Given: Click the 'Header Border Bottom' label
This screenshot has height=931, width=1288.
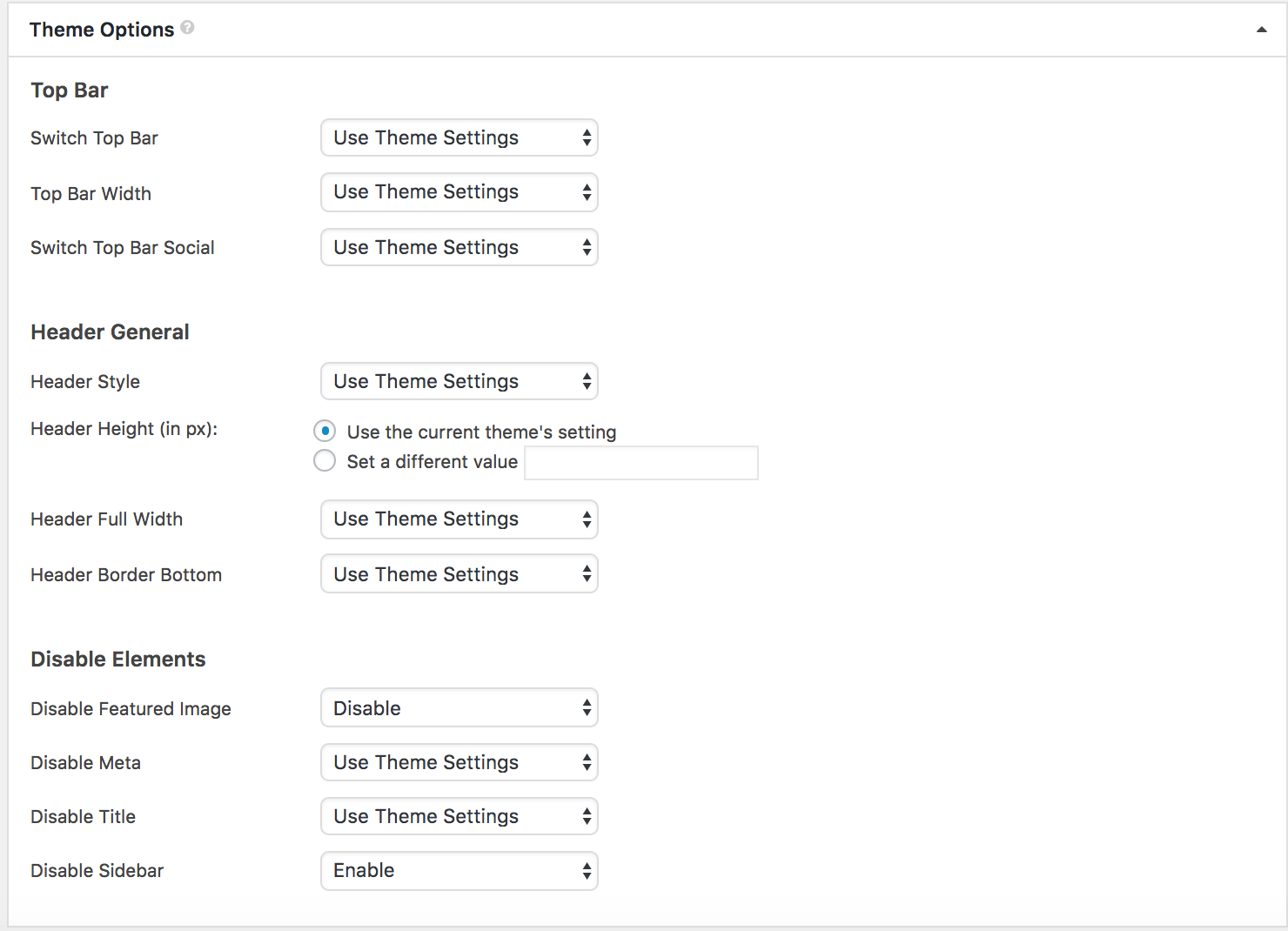Looking at the screenshot, I should tap(126, 575).
